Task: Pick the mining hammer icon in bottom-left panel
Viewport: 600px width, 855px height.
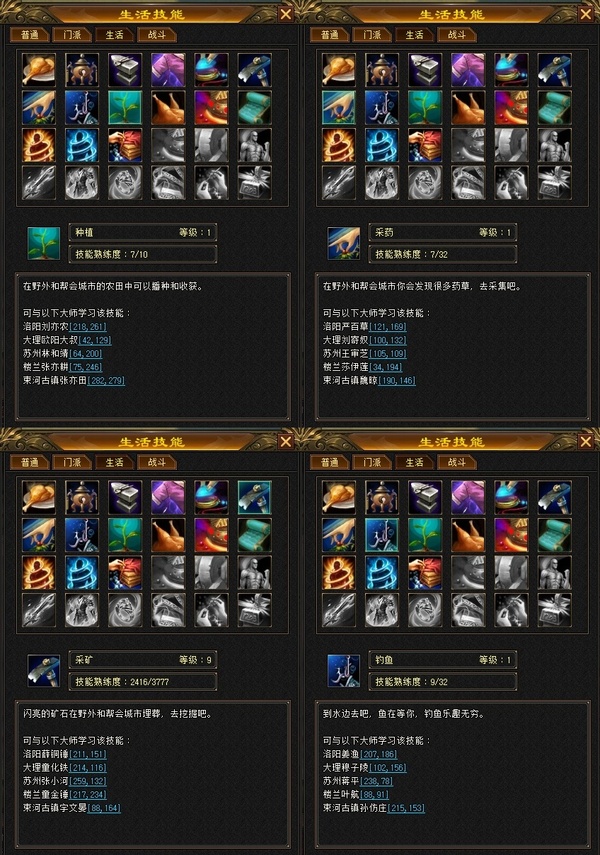Action: [x=254, y=497]
